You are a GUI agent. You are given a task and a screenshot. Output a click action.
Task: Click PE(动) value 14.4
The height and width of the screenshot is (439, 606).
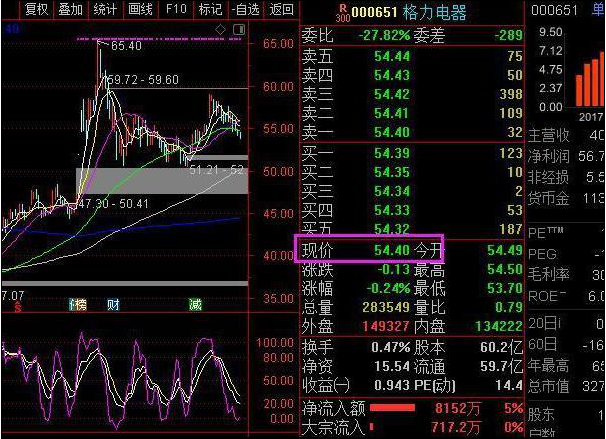click(x=510, y=385)
